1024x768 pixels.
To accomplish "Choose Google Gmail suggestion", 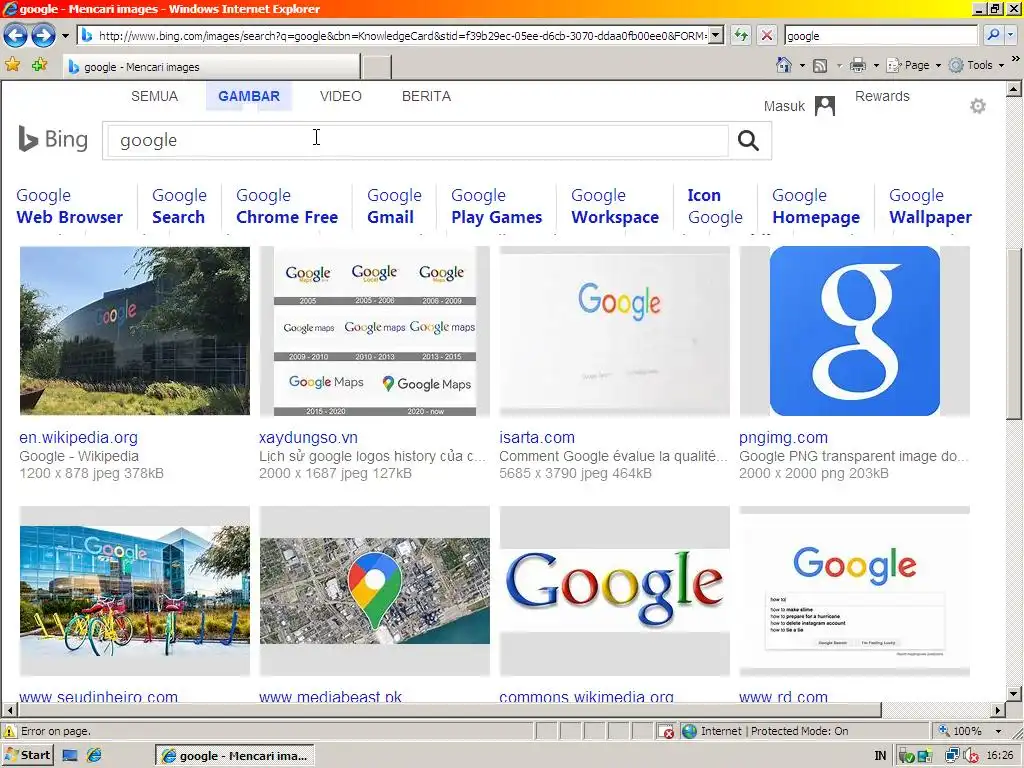I will (394, 206).
